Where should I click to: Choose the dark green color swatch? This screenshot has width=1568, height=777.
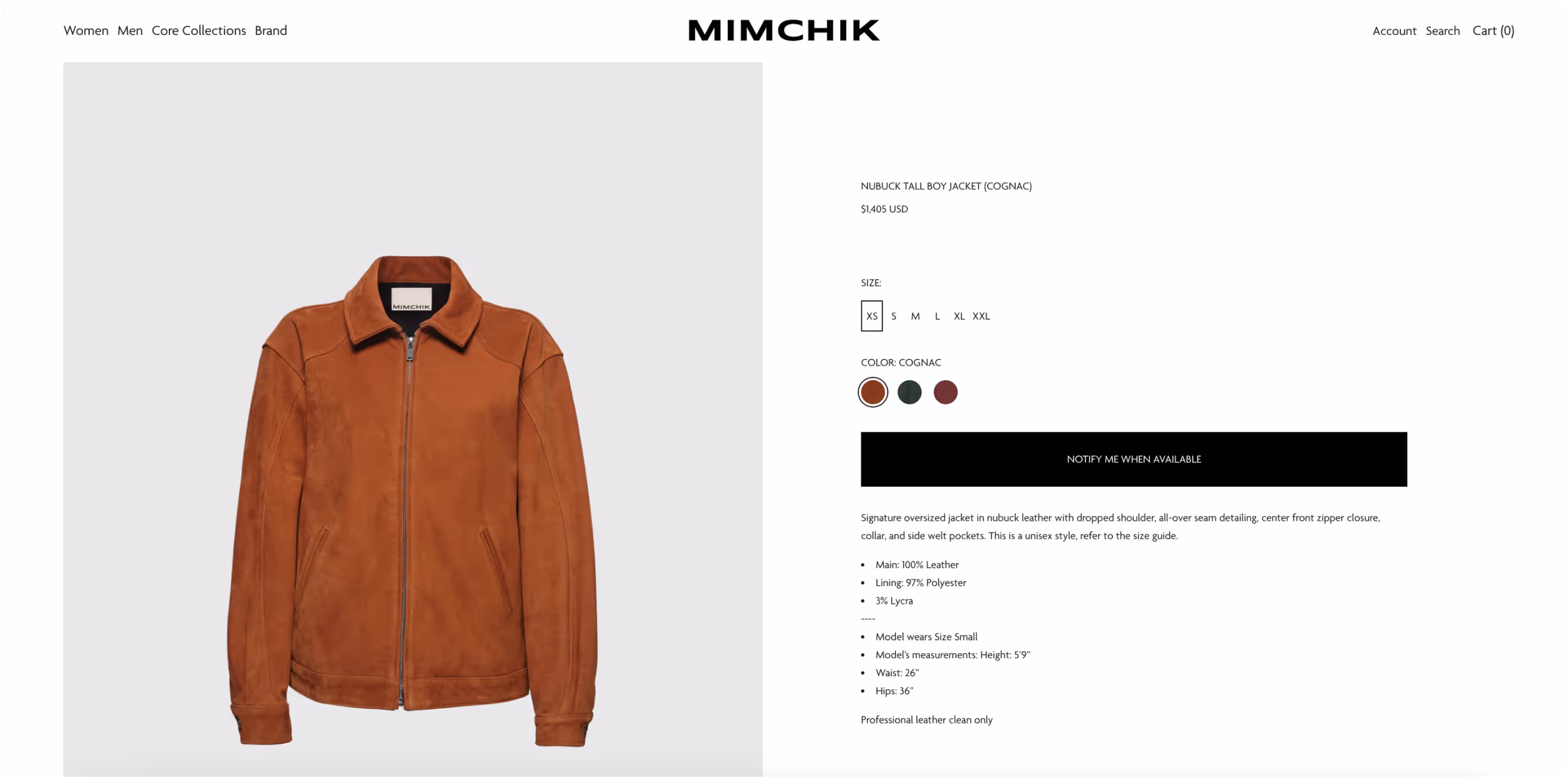[909, 392]
